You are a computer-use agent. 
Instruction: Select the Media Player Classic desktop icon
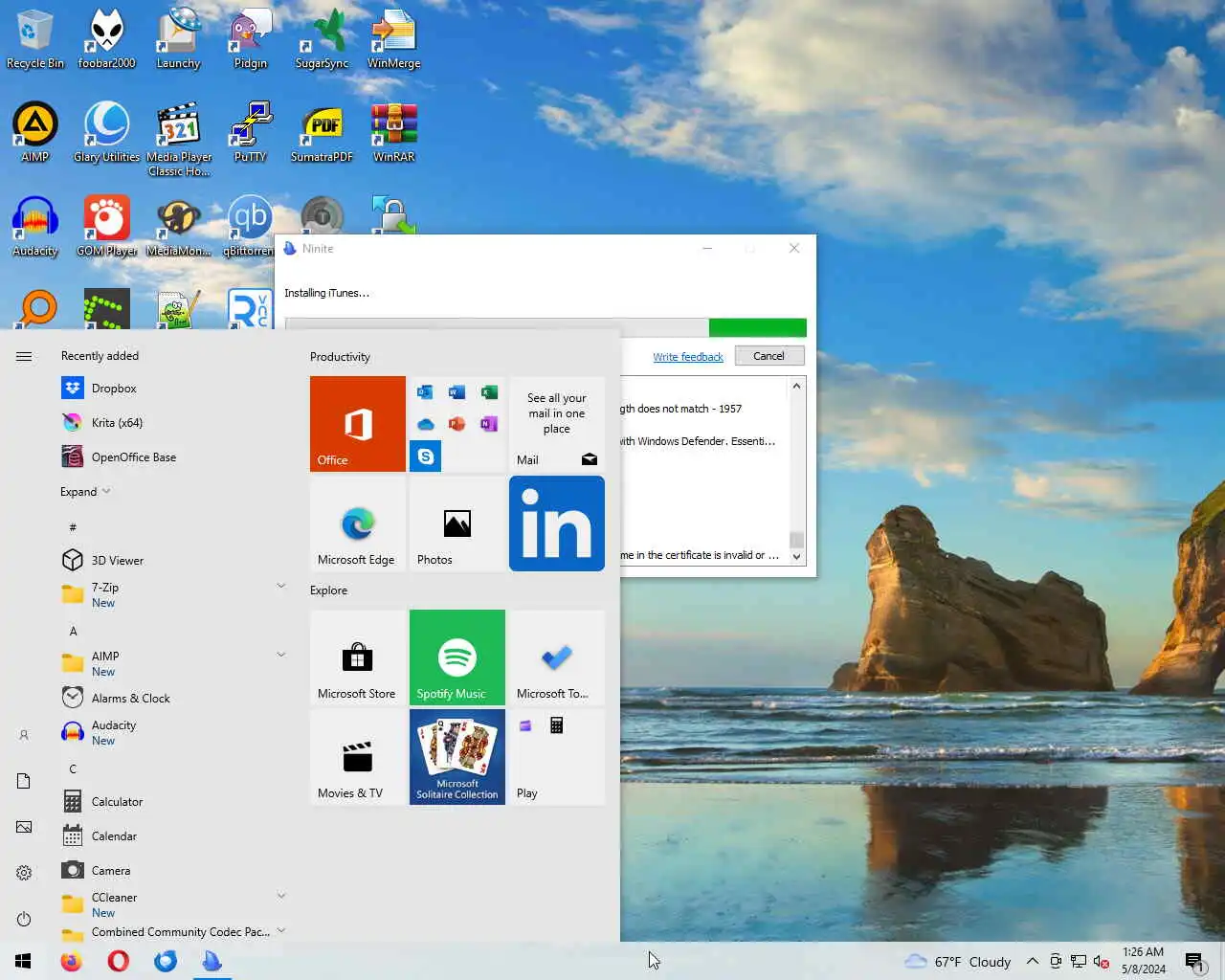[178, 140]
